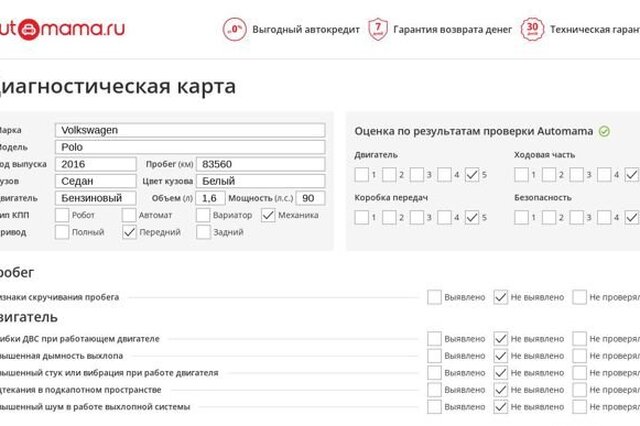Click the 30-day technical guarantee badge icon
The image size is (640, 426).
point(532,29)
